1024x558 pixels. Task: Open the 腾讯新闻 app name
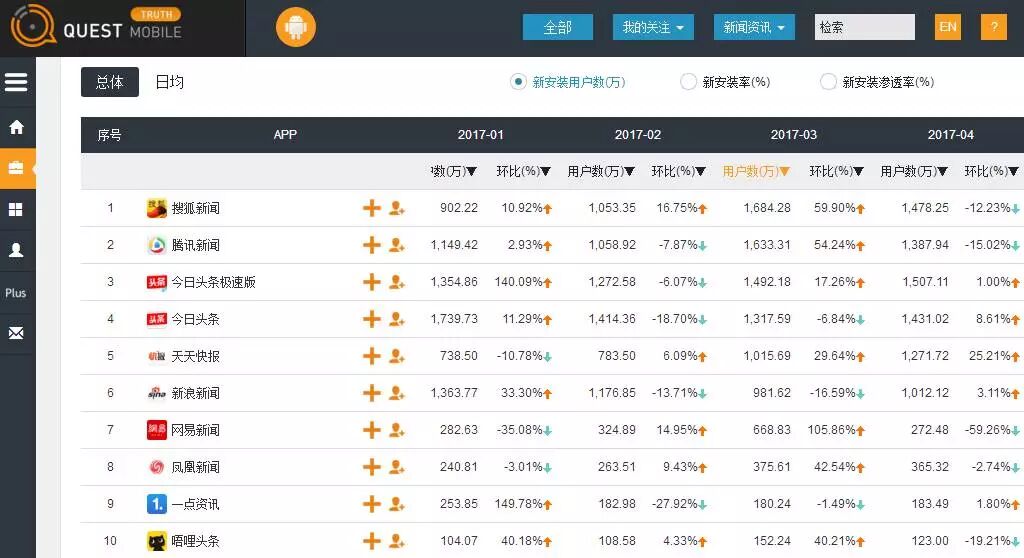[x=195, y=245]
